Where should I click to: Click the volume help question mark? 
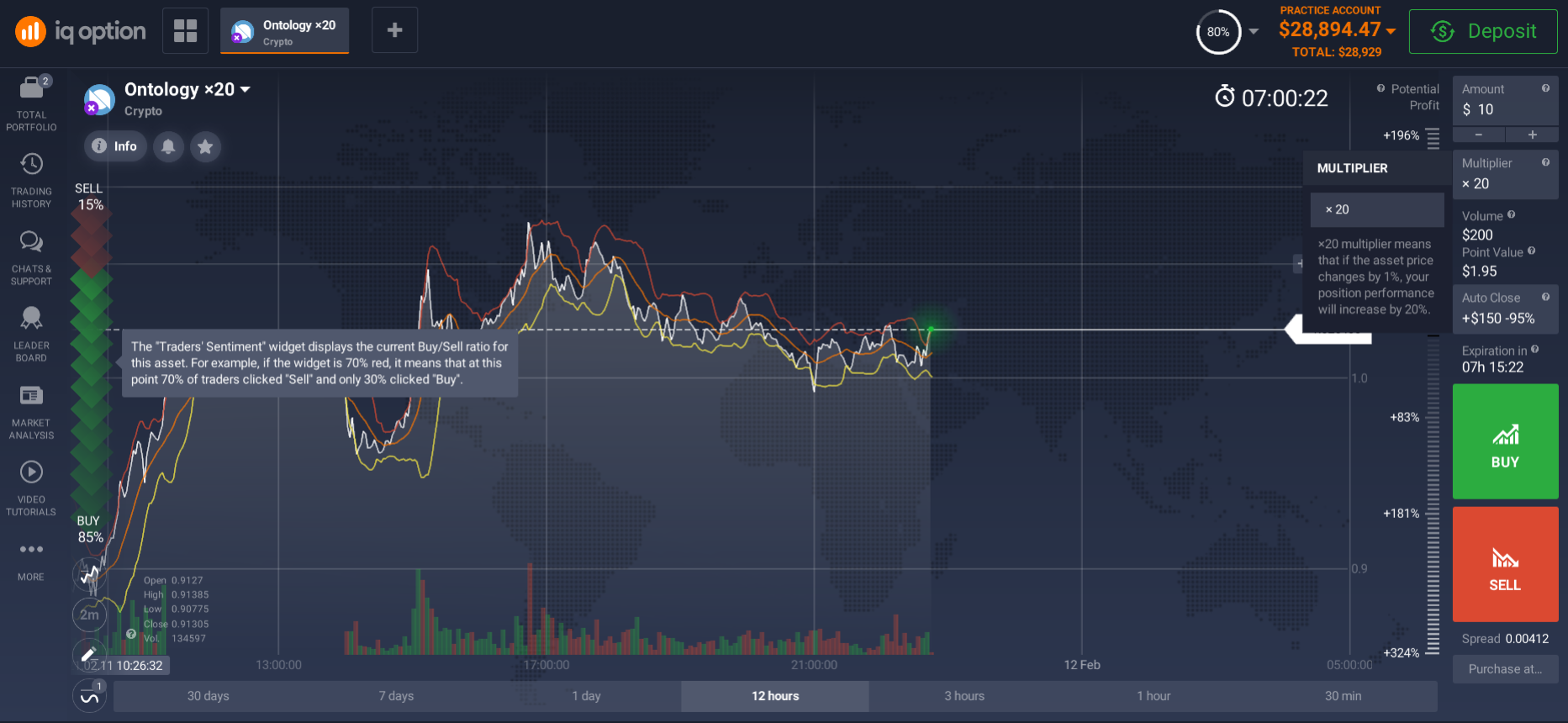click(x=131, y=634)
